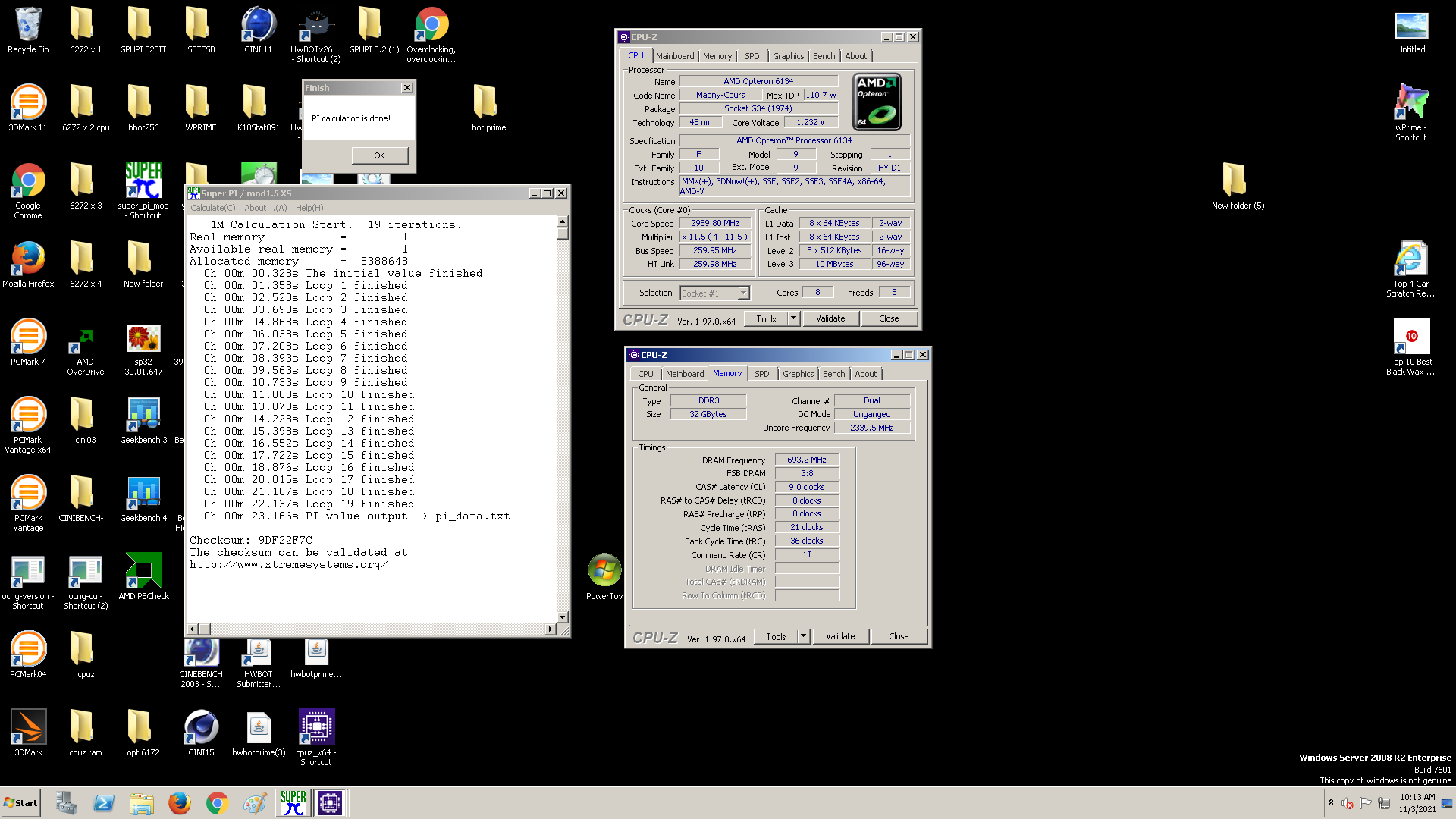Screen dimensions: 1456x819
Task: Open the Help(H) menu in Super PI
Action: 309,208
